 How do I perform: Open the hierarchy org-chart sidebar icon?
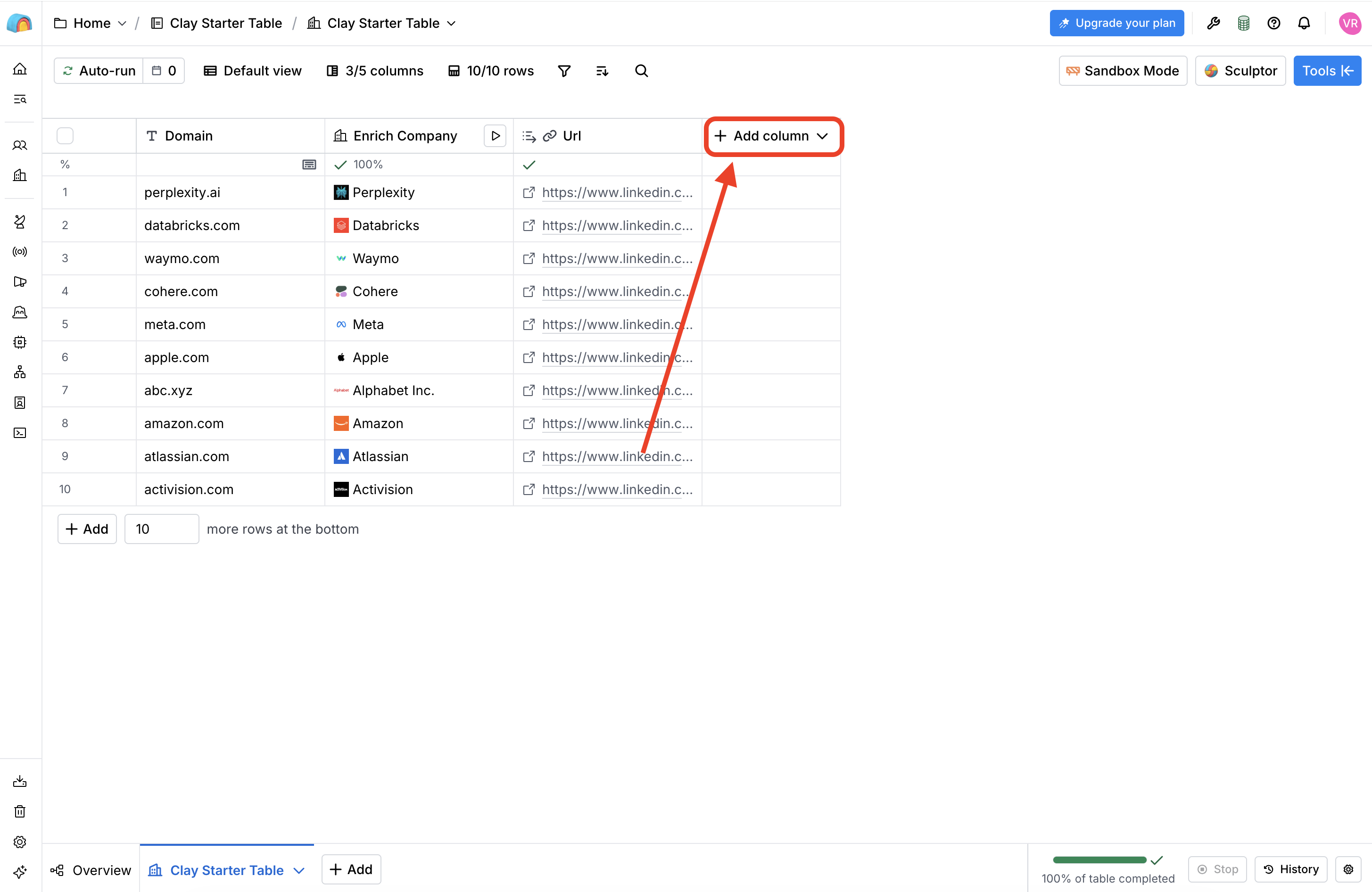20,372
